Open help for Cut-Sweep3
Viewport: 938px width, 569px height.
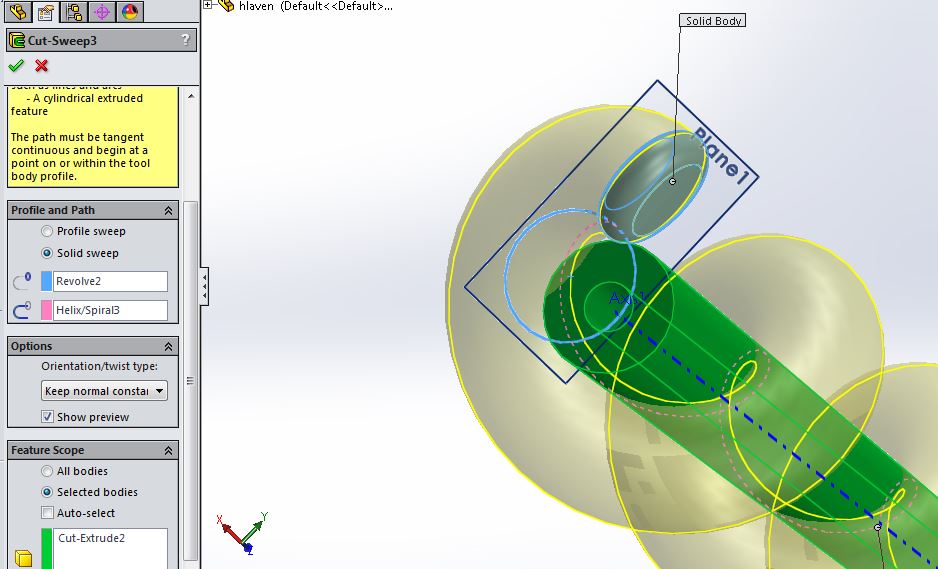(x=185, y=40)
